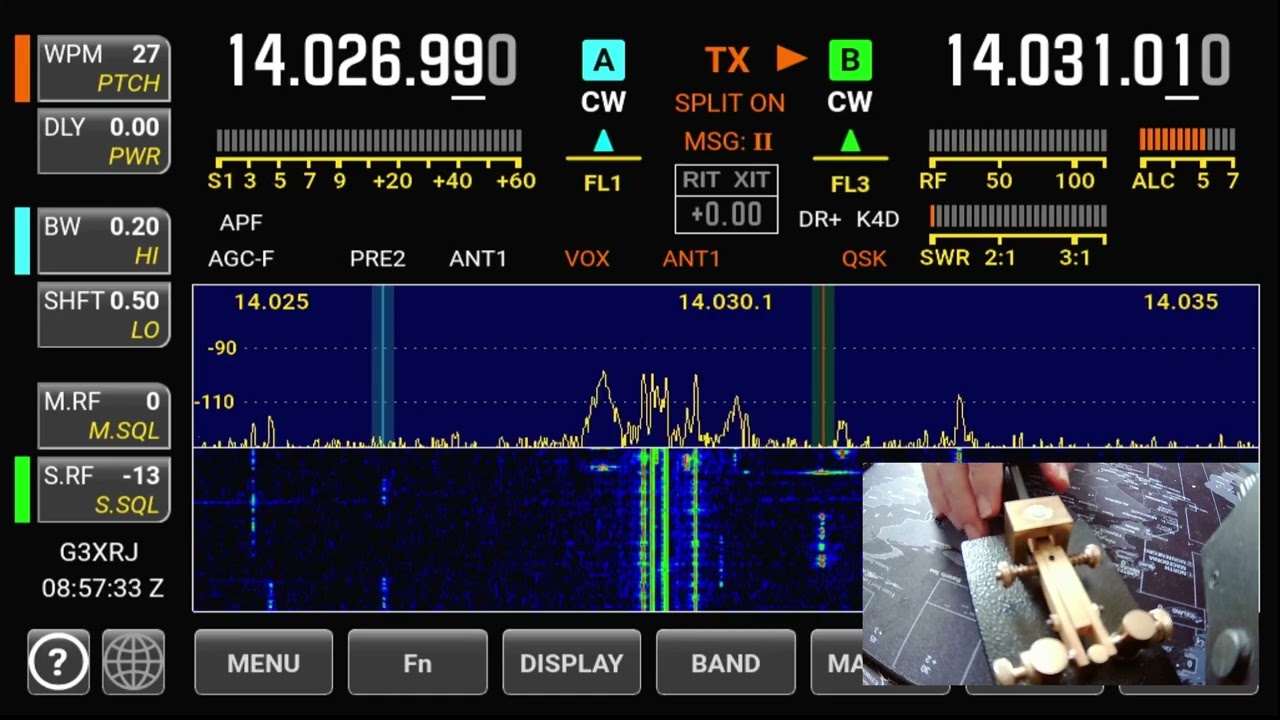The image size is (1280, 720).
Task: Click the 14.030.1 center frequency label
Action: (725, 302)
